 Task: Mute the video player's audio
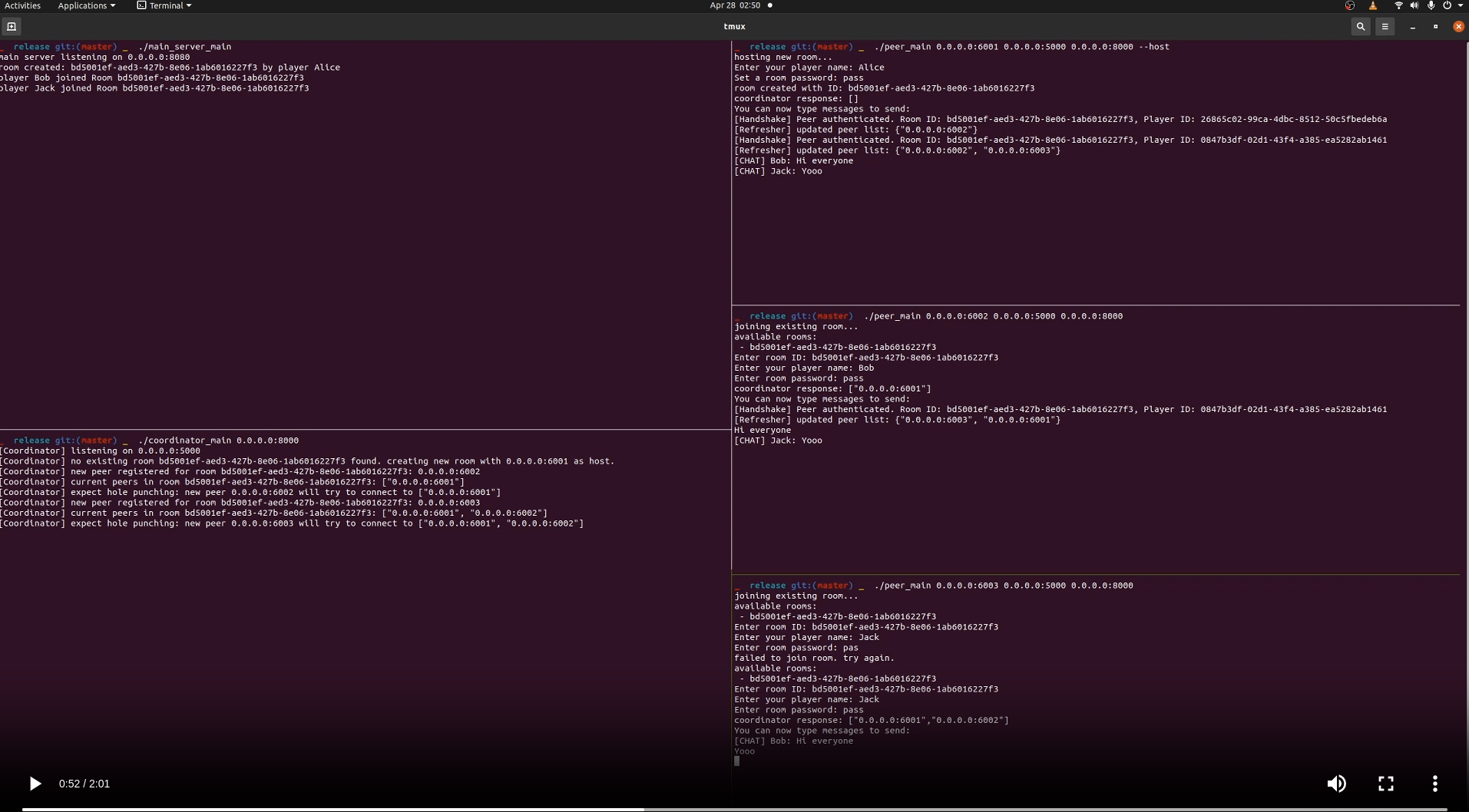(x=1336, y=784)
